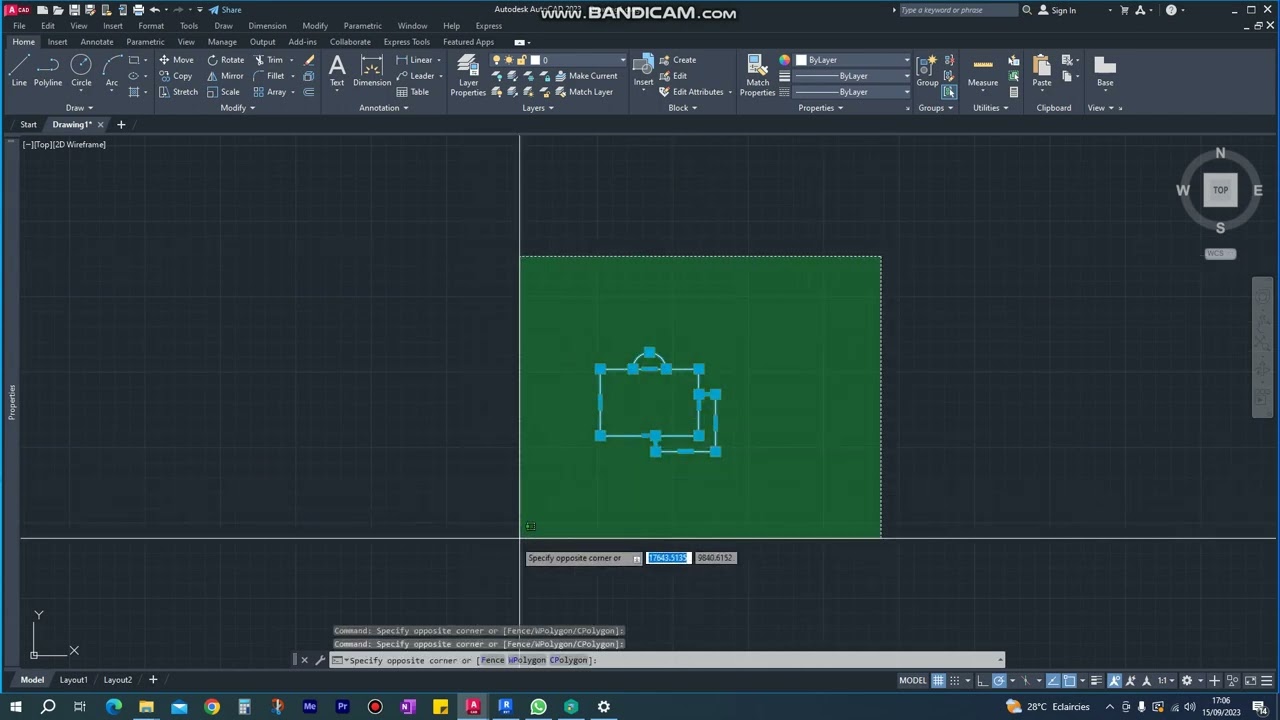Click the Measure utility

coord(982,72)
